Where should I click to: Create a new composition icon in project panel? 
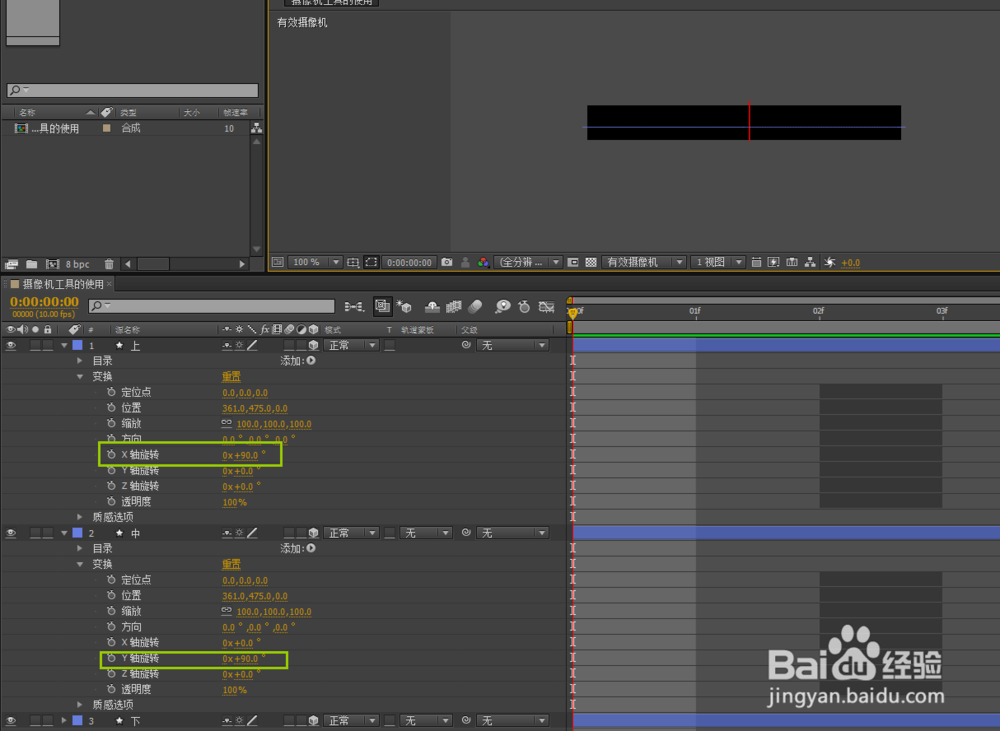click(52, 264)
